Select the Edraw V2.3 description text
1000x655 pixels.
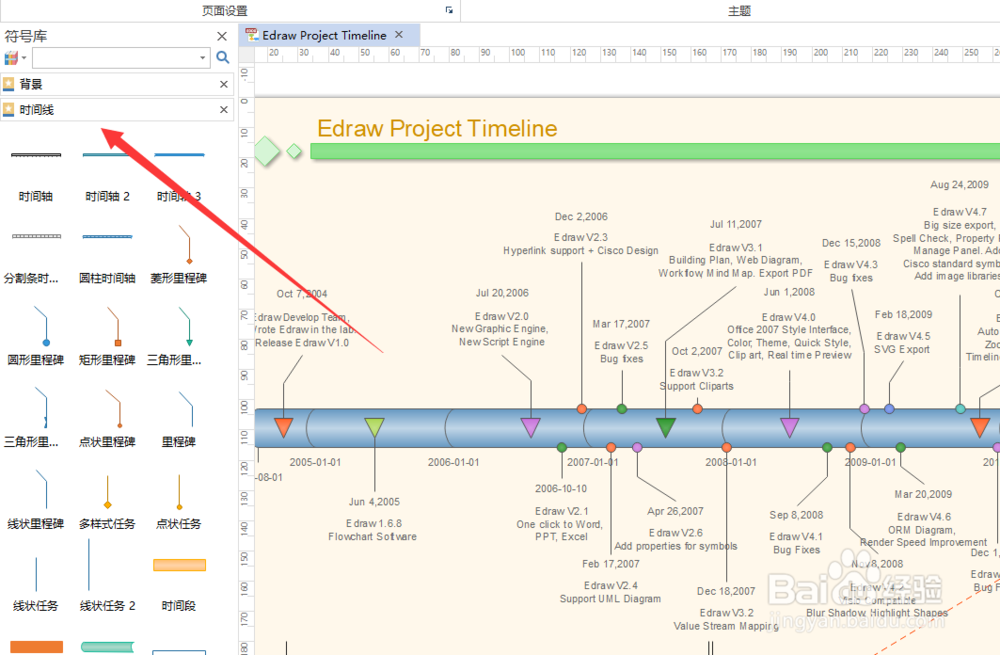click(581, 244)
